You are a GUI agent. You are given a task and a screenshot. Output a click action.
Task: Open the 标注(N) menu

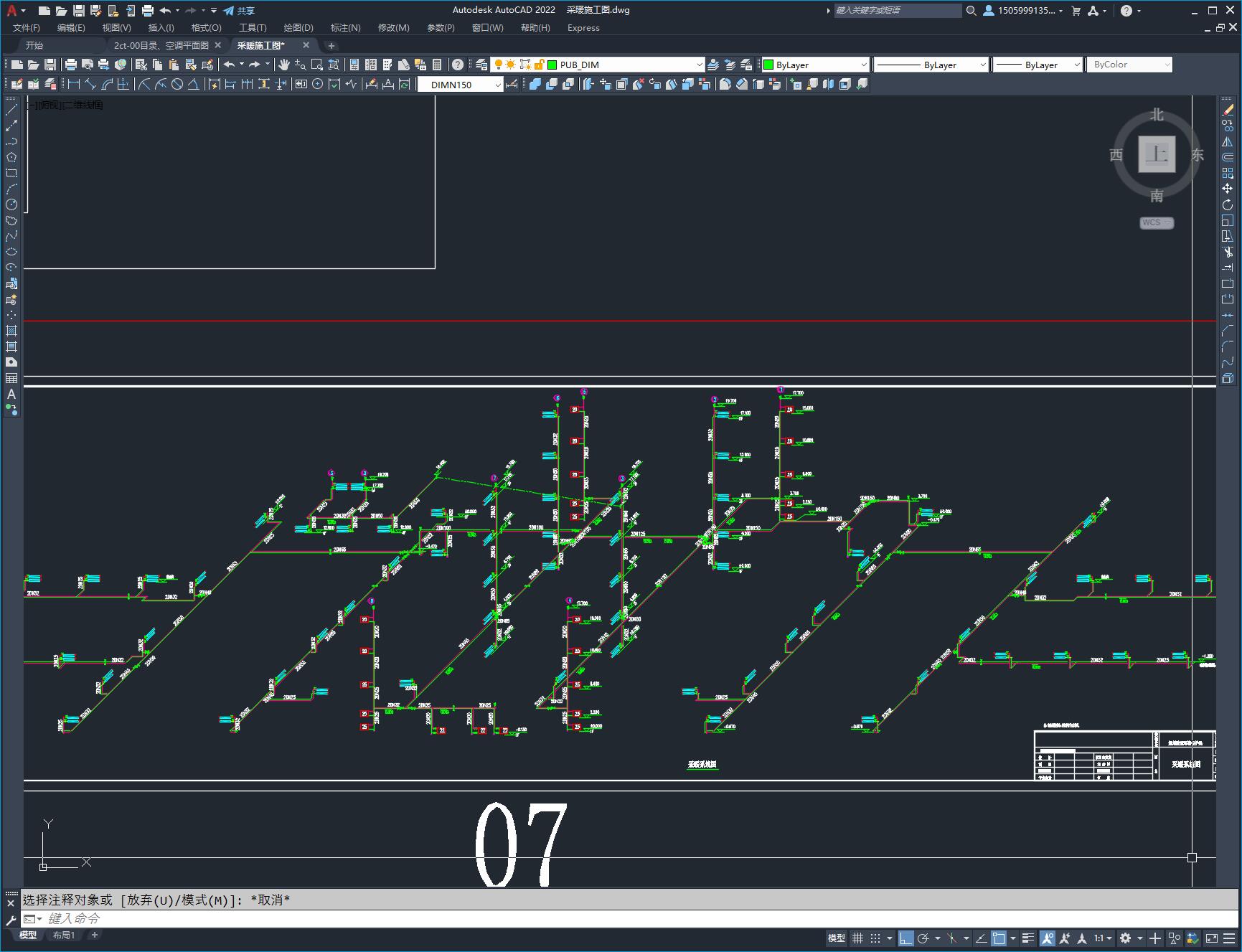345,28
